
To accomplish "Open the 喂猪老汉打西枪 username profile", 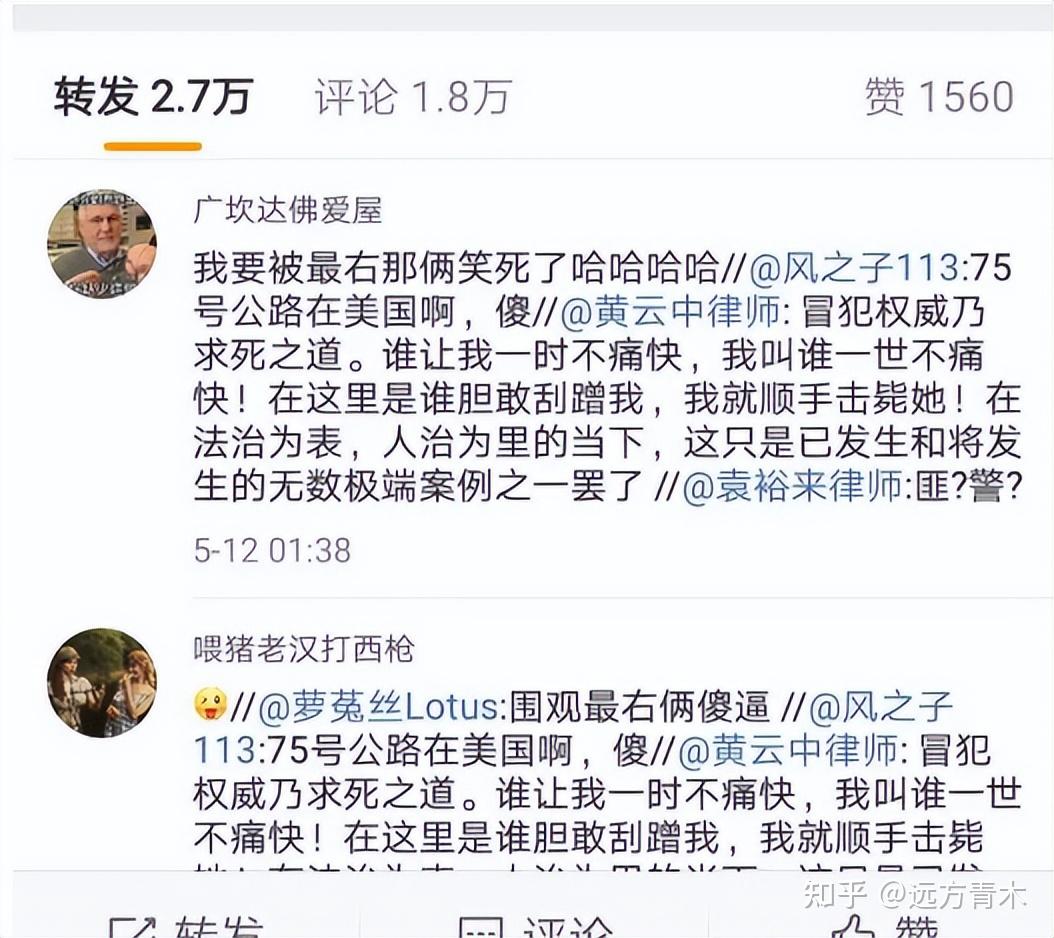I will 304,649.
